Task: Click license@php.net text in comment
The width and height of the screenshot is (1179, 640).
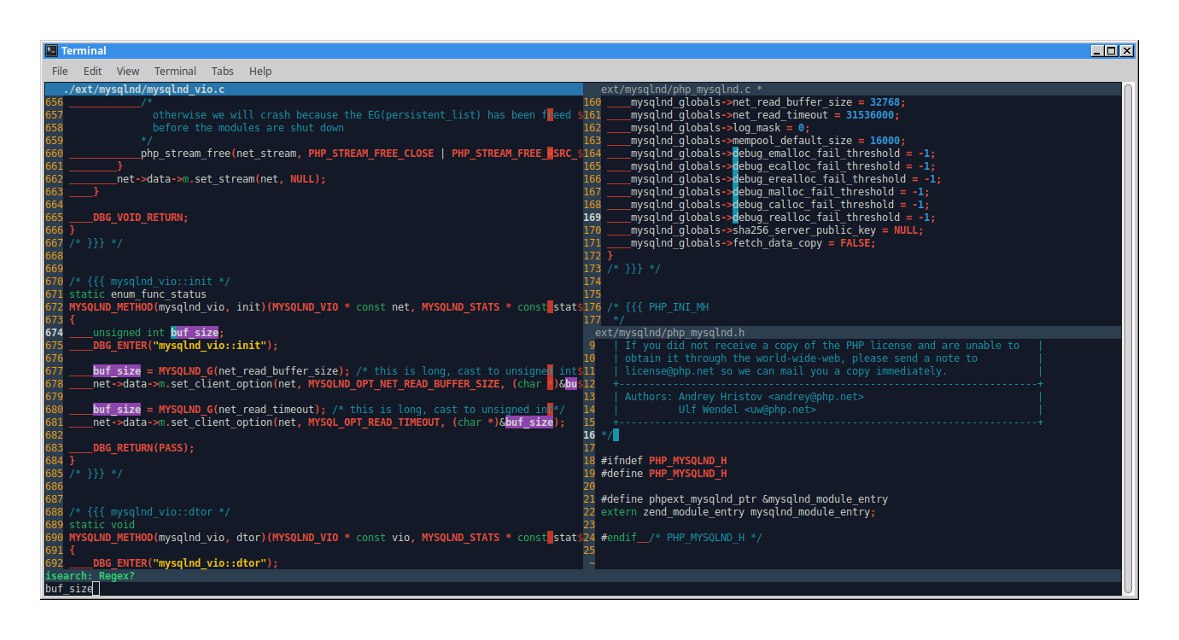Action: pyautogui.click(x=670, y=371)
